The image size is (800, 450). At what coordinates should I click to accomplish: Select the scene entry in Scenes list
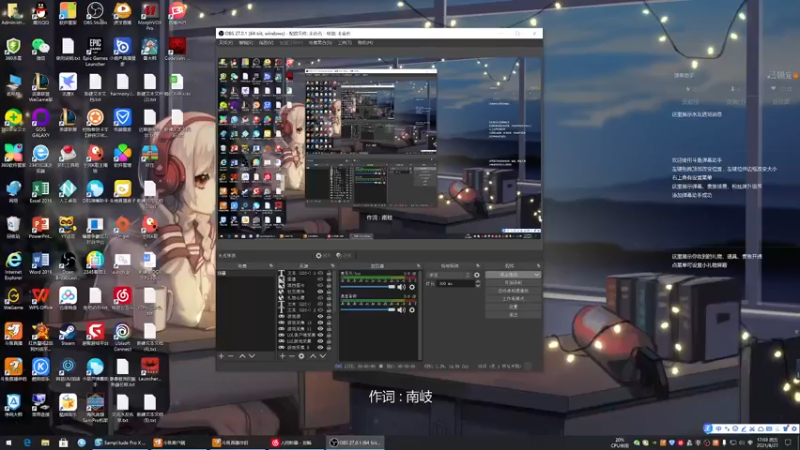[246, 273]
